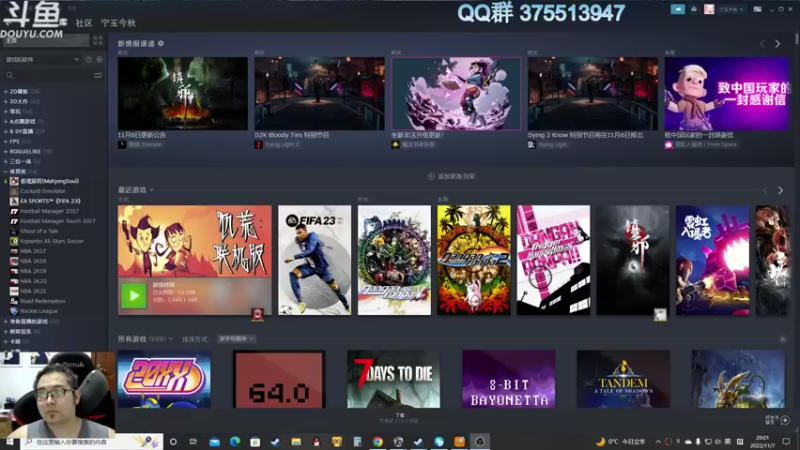
Task: Open the advanced filter sliders icon
Action: click(x=98, y=75)
